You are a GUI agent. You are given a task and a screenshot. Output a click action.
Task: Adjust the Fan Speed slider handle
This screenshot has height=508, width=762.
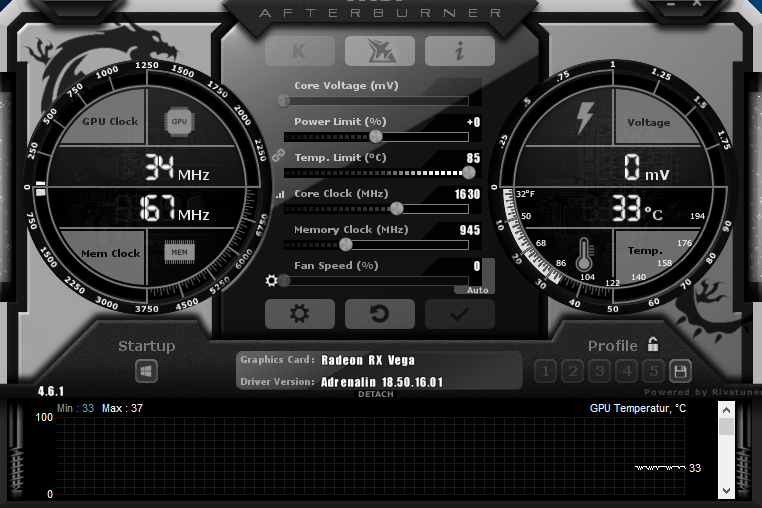click(285, 280)
